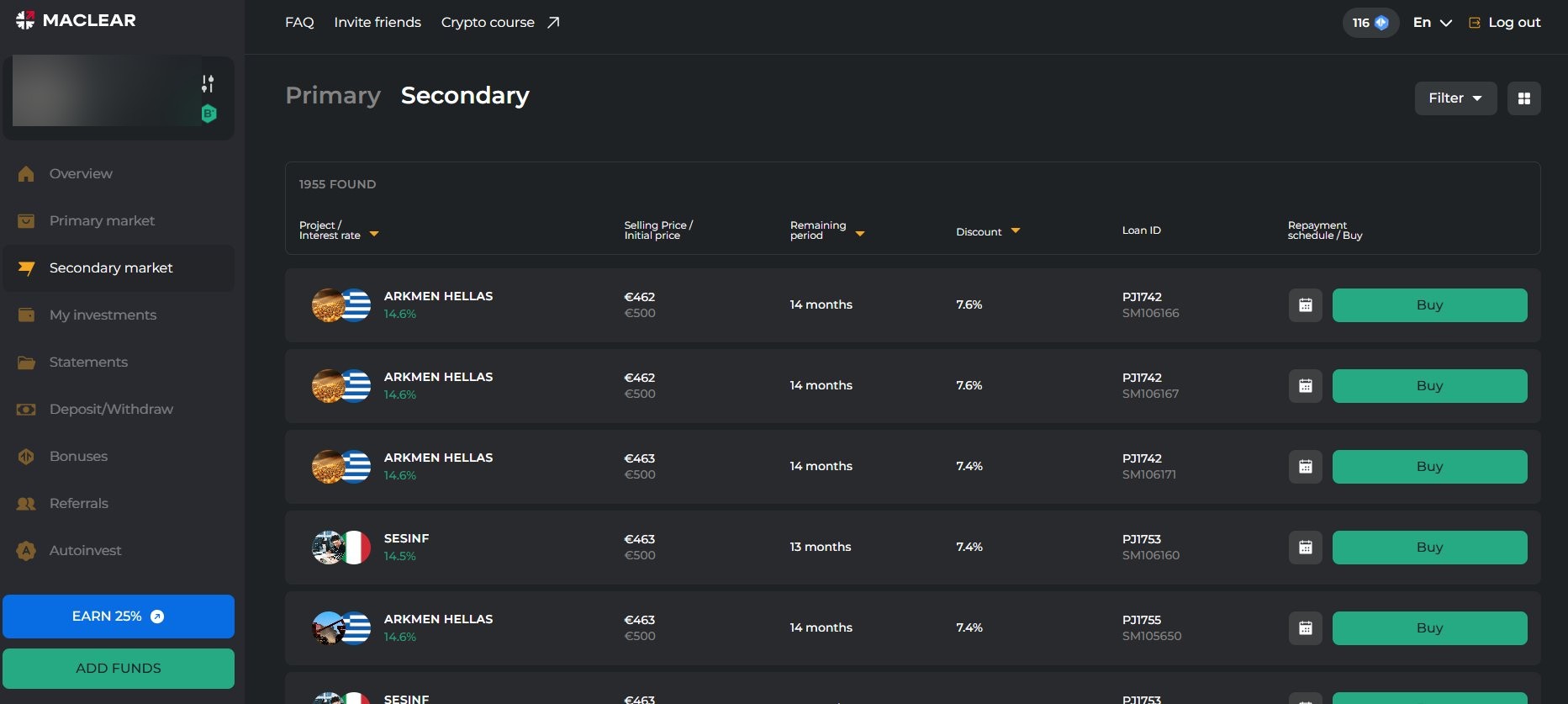The height and width of the screenshot is (704, 1568).
Task: Open Overview in the sidebar
Action: click(x=119, y=173)
